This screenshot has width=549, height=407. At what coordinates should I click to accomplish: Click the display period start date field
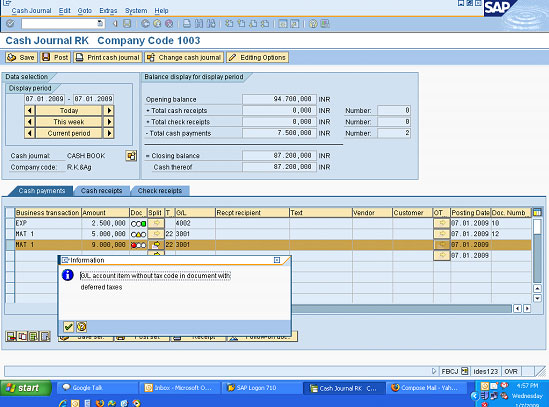pos(44,99)
